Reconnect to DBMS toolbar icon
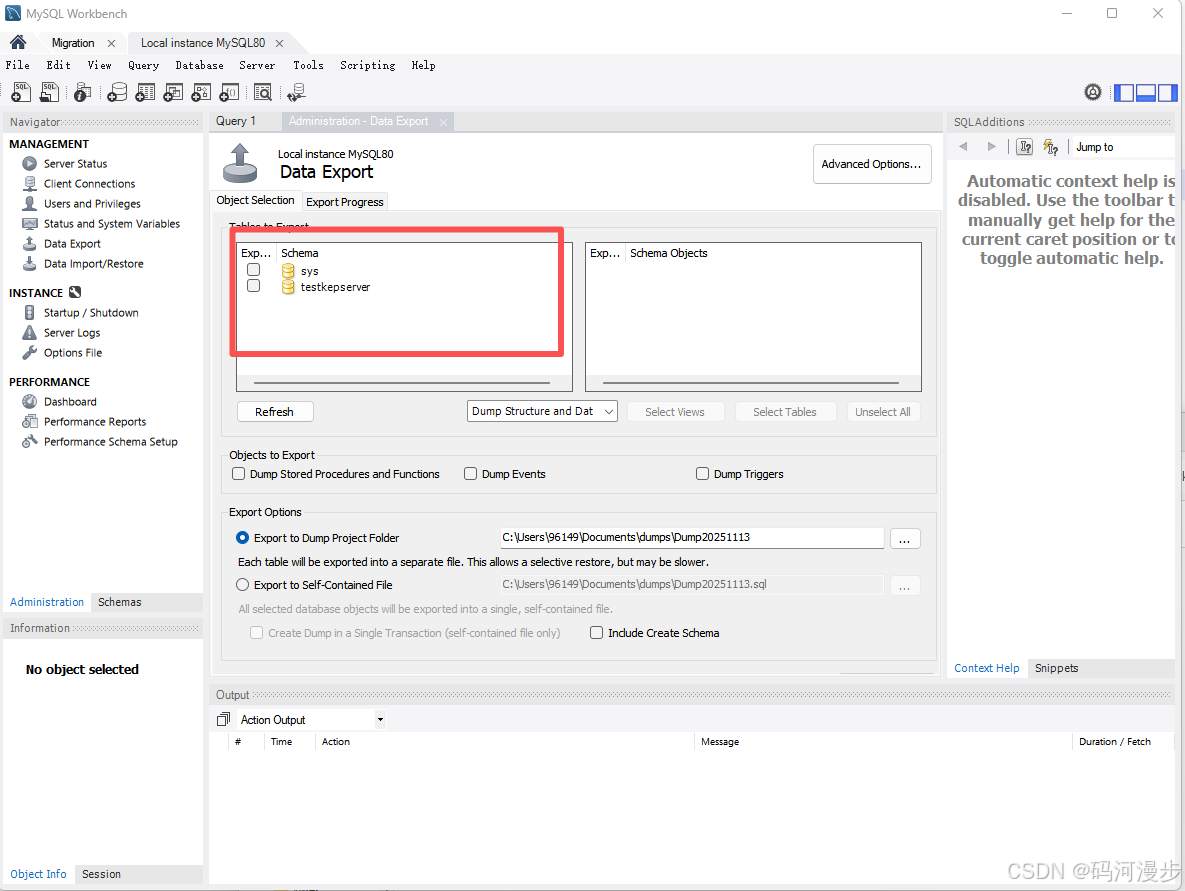The width and height of the screenshot is (1185, 891). coord(296,92)
